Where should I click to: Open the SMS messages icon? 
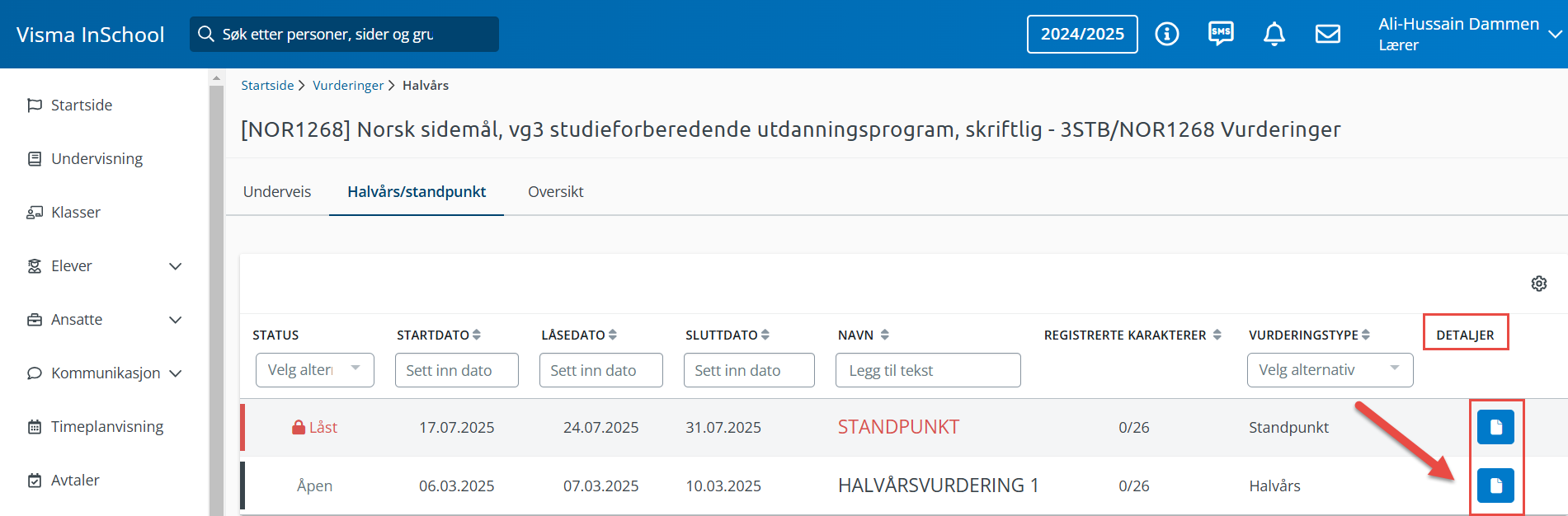(x=1221, y=34)
